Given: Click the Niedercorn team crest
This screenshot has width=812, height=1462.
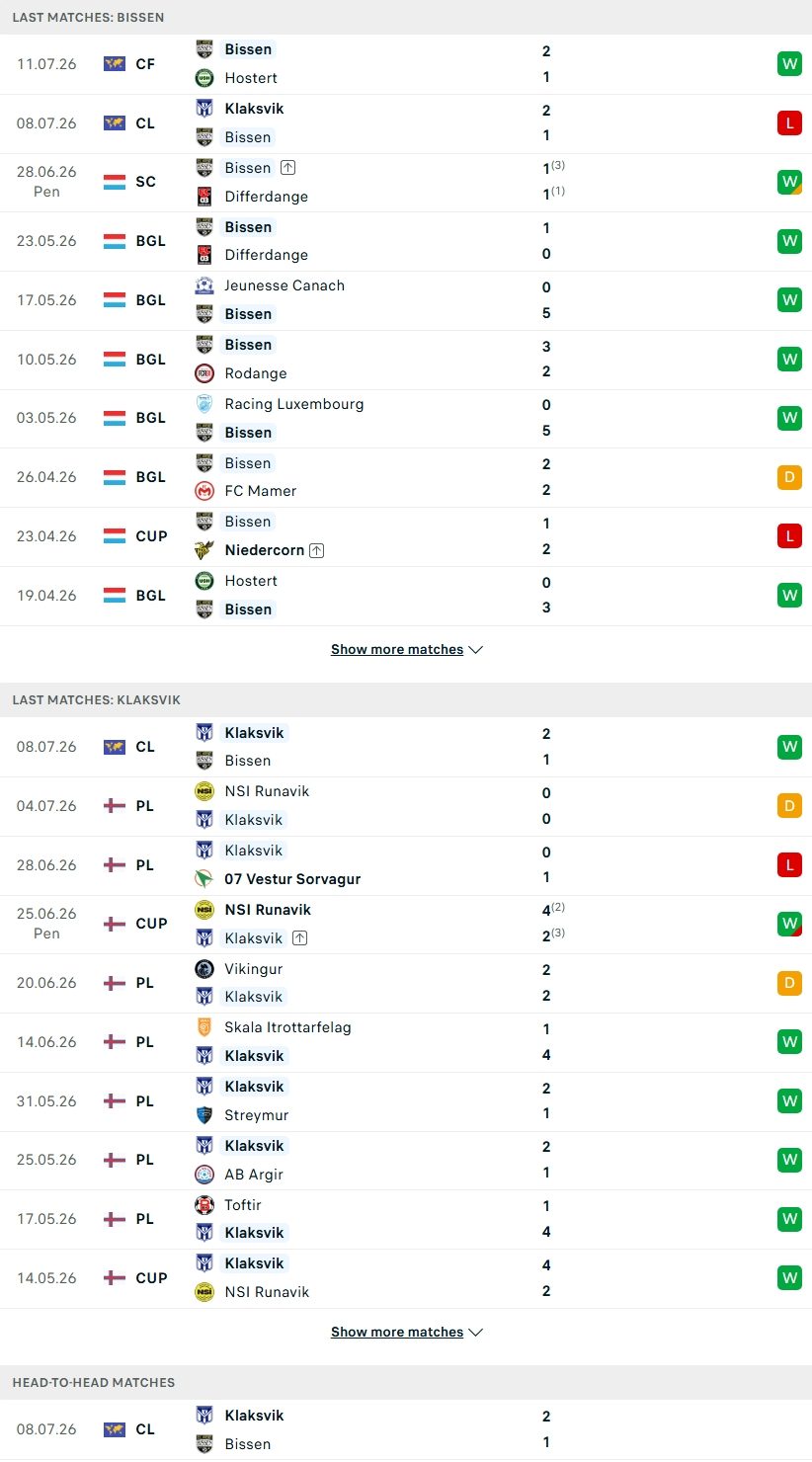Looking at the screenshot, I should pos(204,550).
